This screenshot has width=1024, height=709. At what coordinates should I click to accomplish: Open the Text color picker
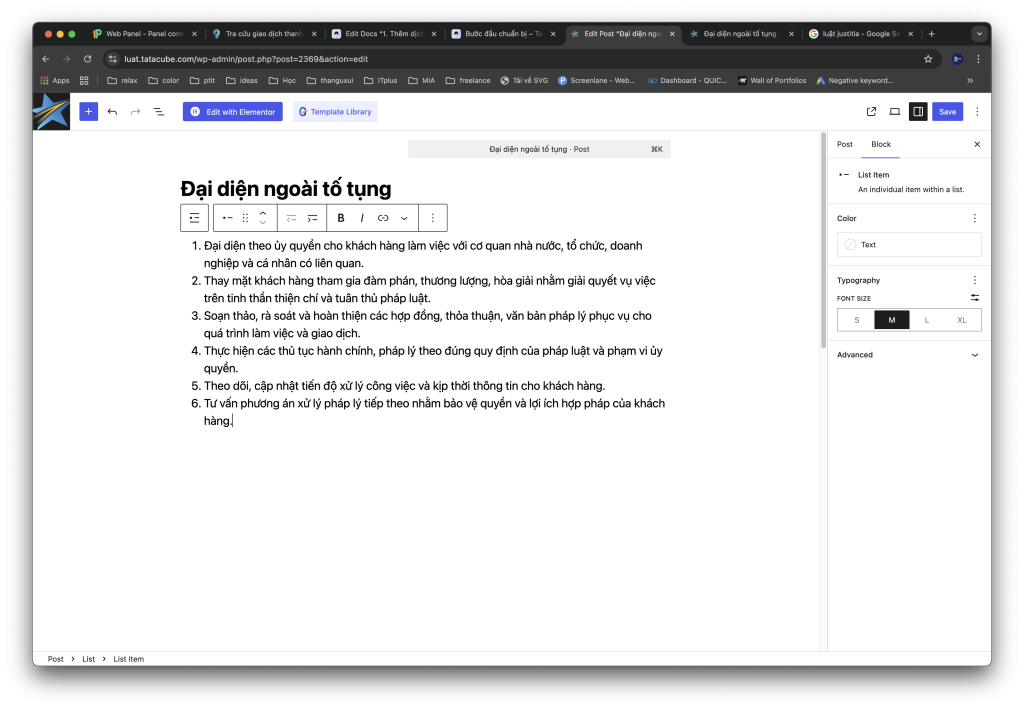tap(909, 244)
